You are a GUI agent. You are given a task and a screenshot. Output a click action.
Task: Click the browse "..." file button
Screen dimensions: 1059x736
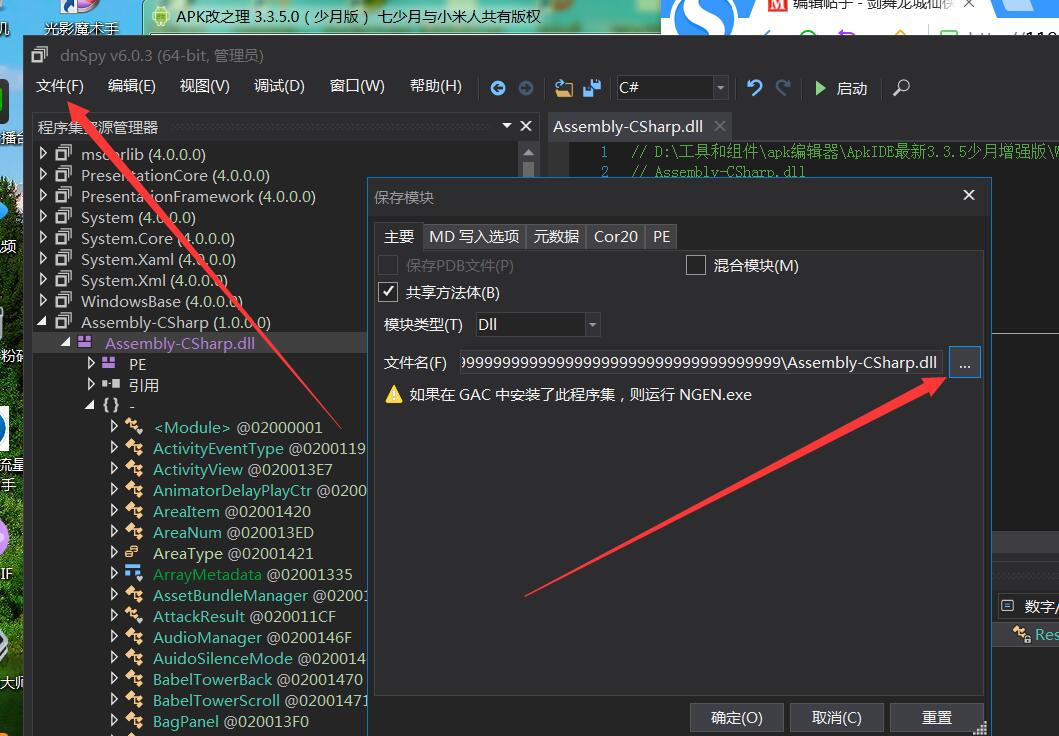tap(964, 362)
